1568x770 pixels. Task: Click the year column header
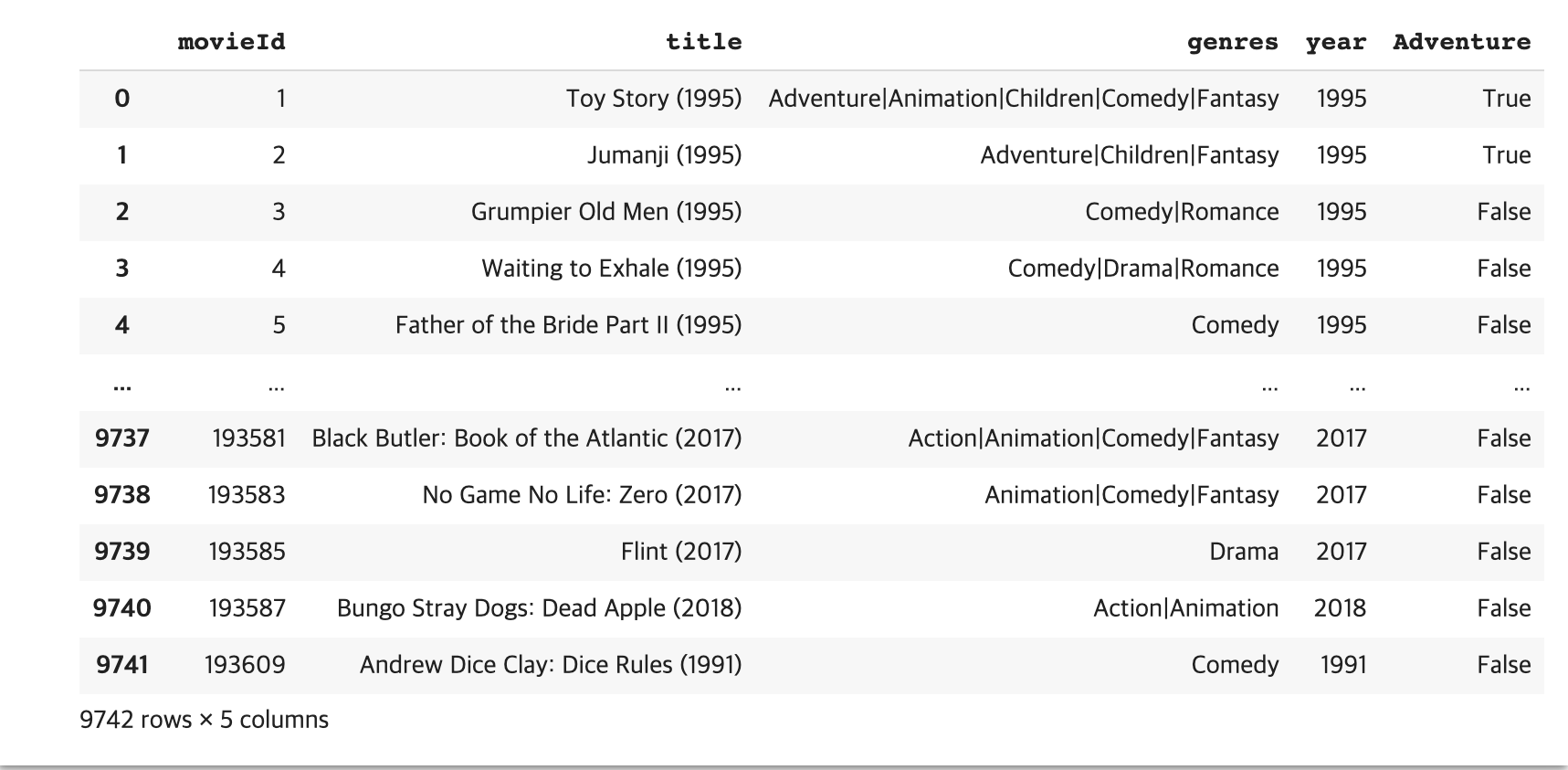(1335, 42)
